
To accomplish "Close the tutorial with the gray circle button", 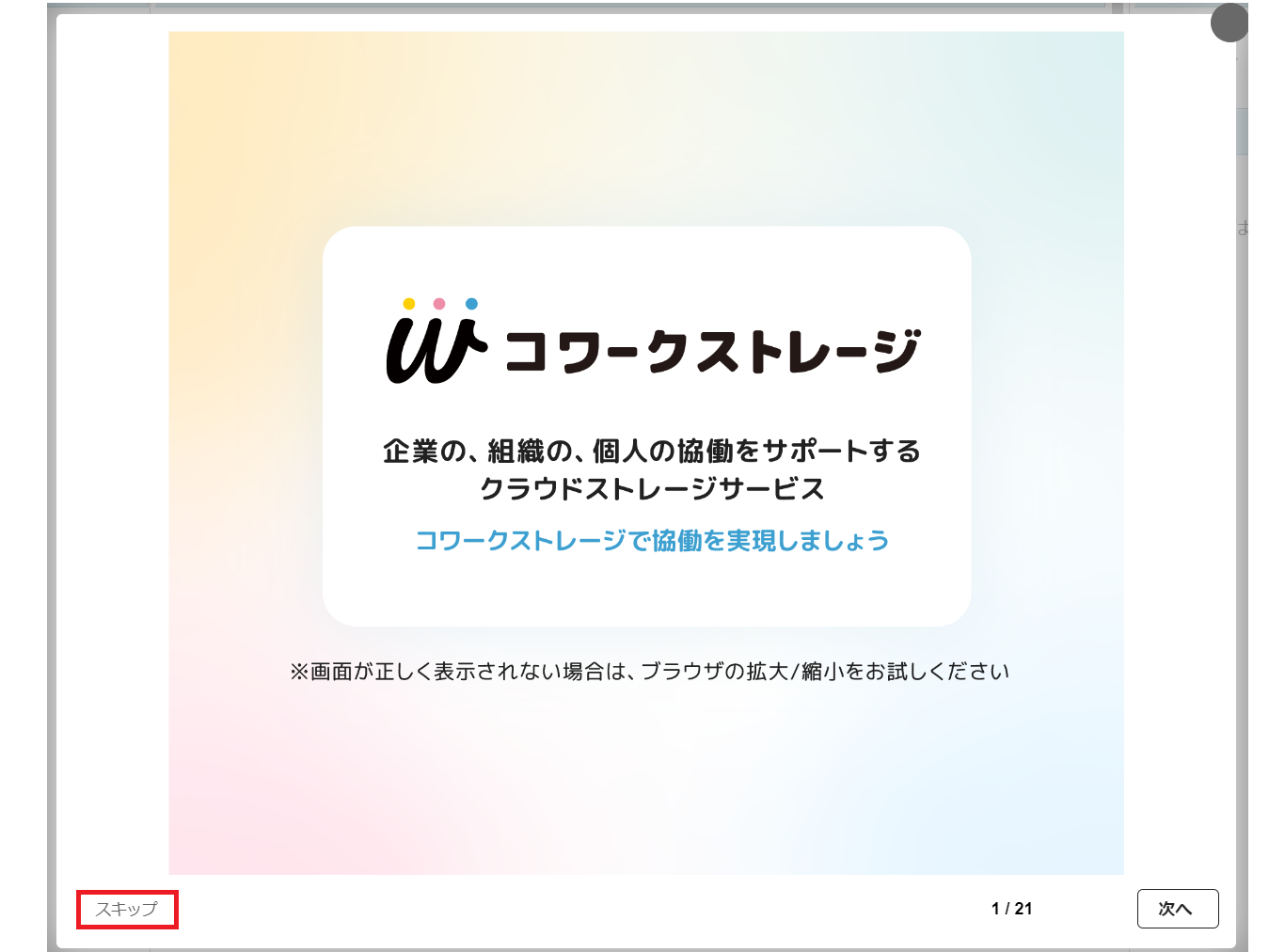I will (x=1229, y=23).
